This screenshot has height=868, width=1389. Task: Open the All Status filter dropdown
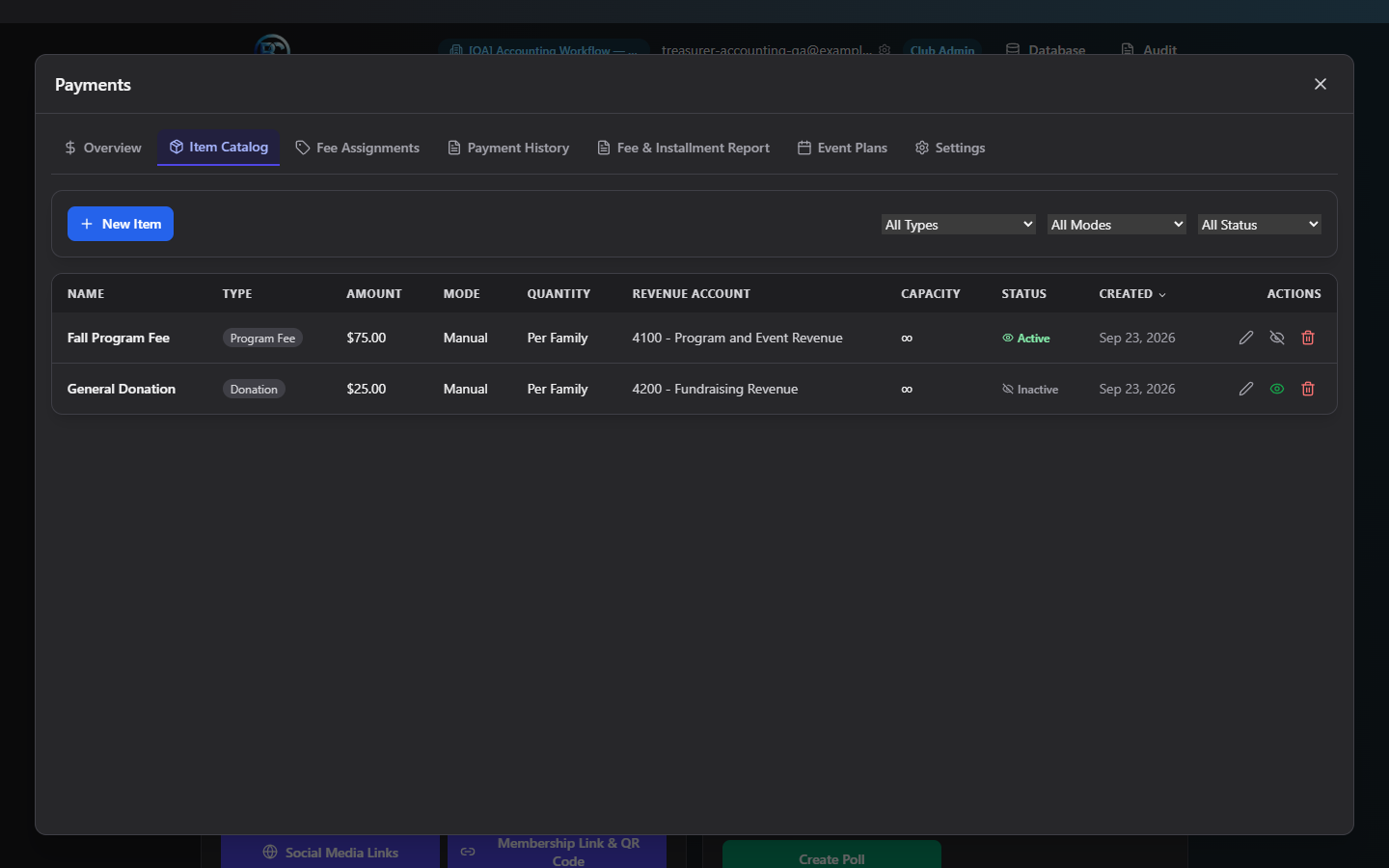(x=1260, y=225)
